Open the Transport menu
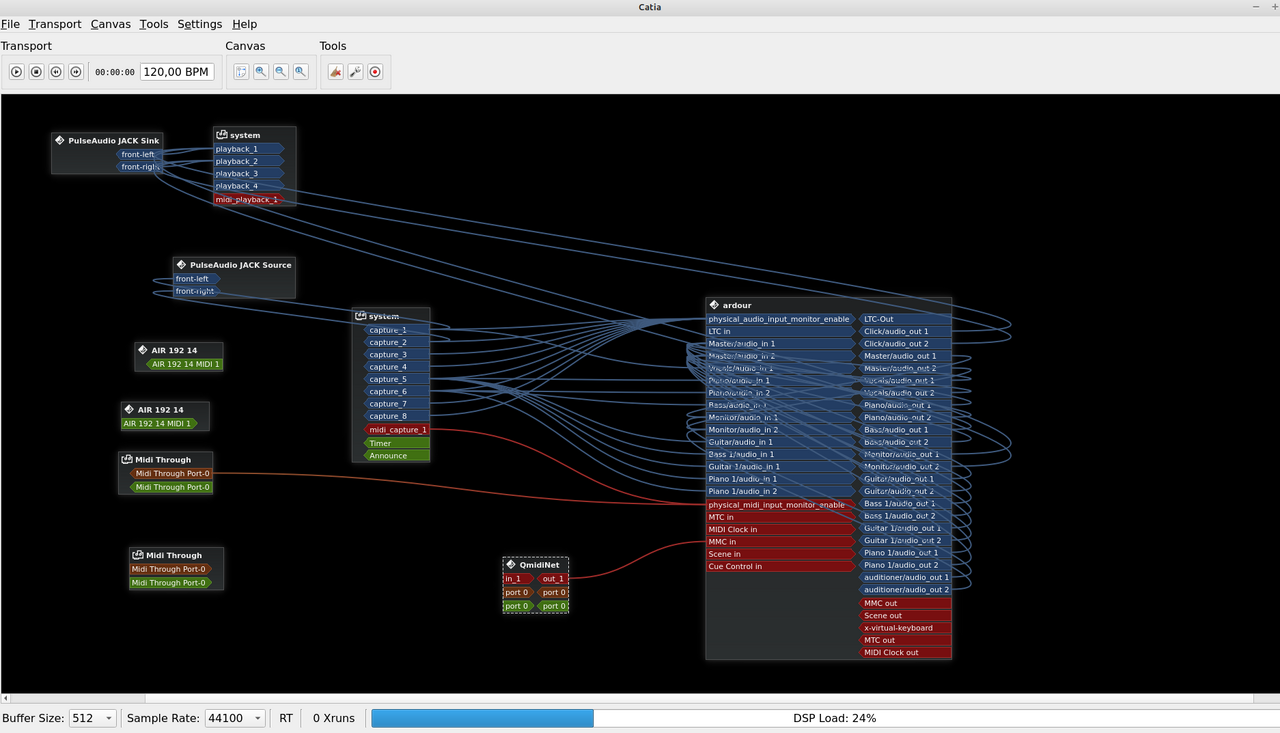The image size is (1280, 733). [55, 24]
